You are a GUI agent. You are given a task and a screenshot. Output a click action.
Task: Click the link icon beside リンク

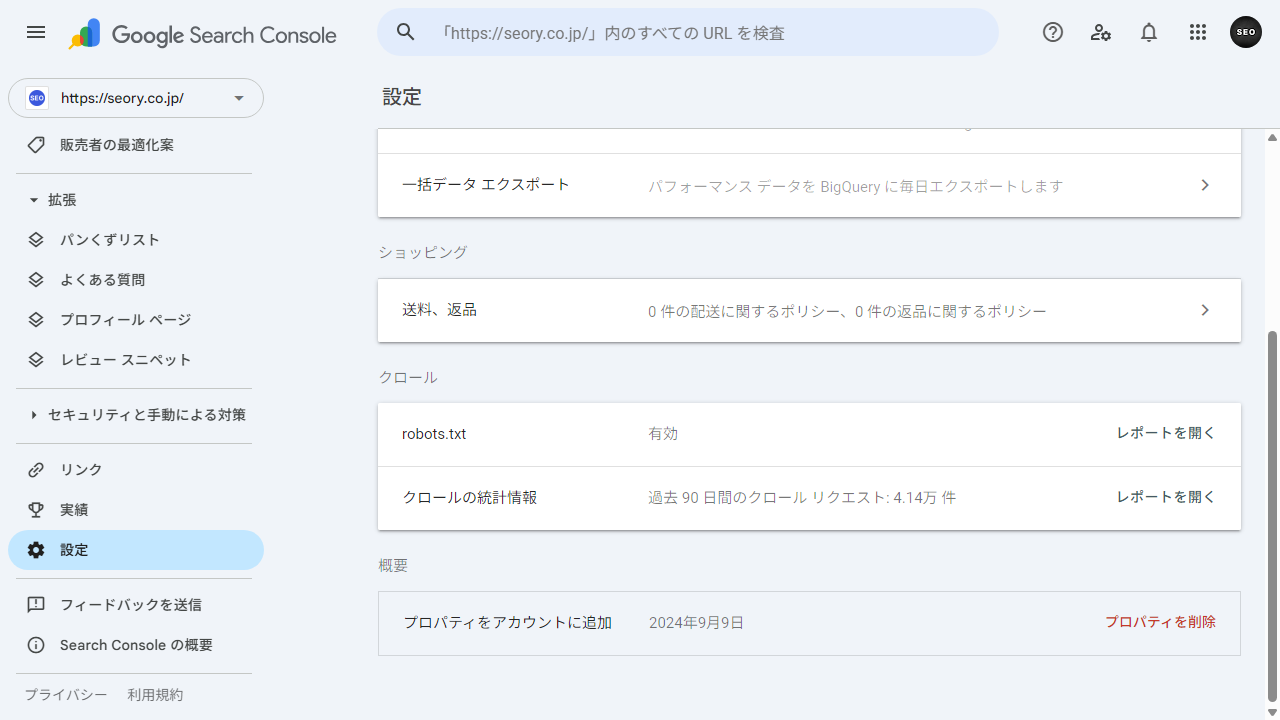coord(35,469)
